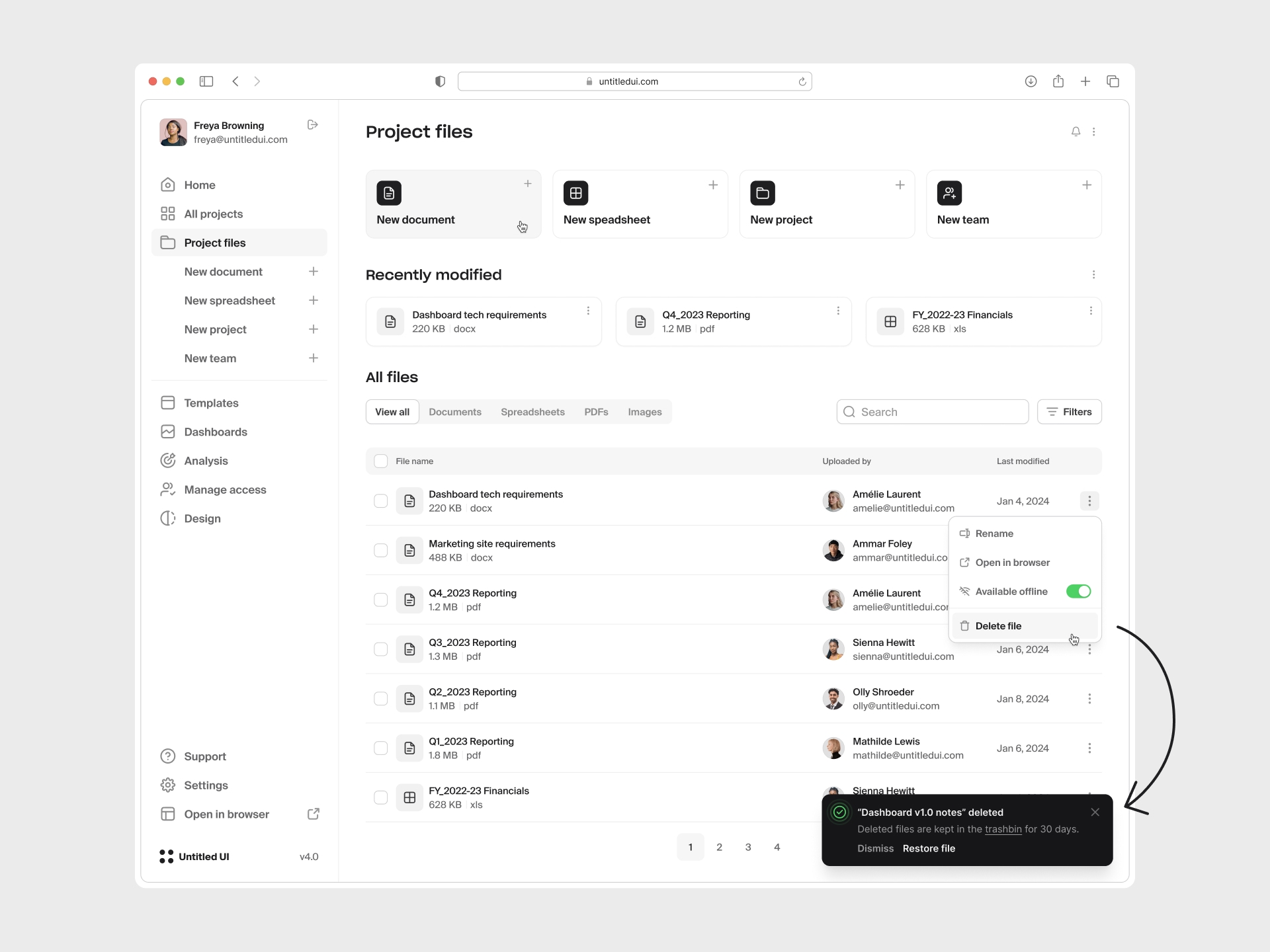Open the notifications bell icon
Viewport: 1270px width, 952px height.
click(1075, 132)
